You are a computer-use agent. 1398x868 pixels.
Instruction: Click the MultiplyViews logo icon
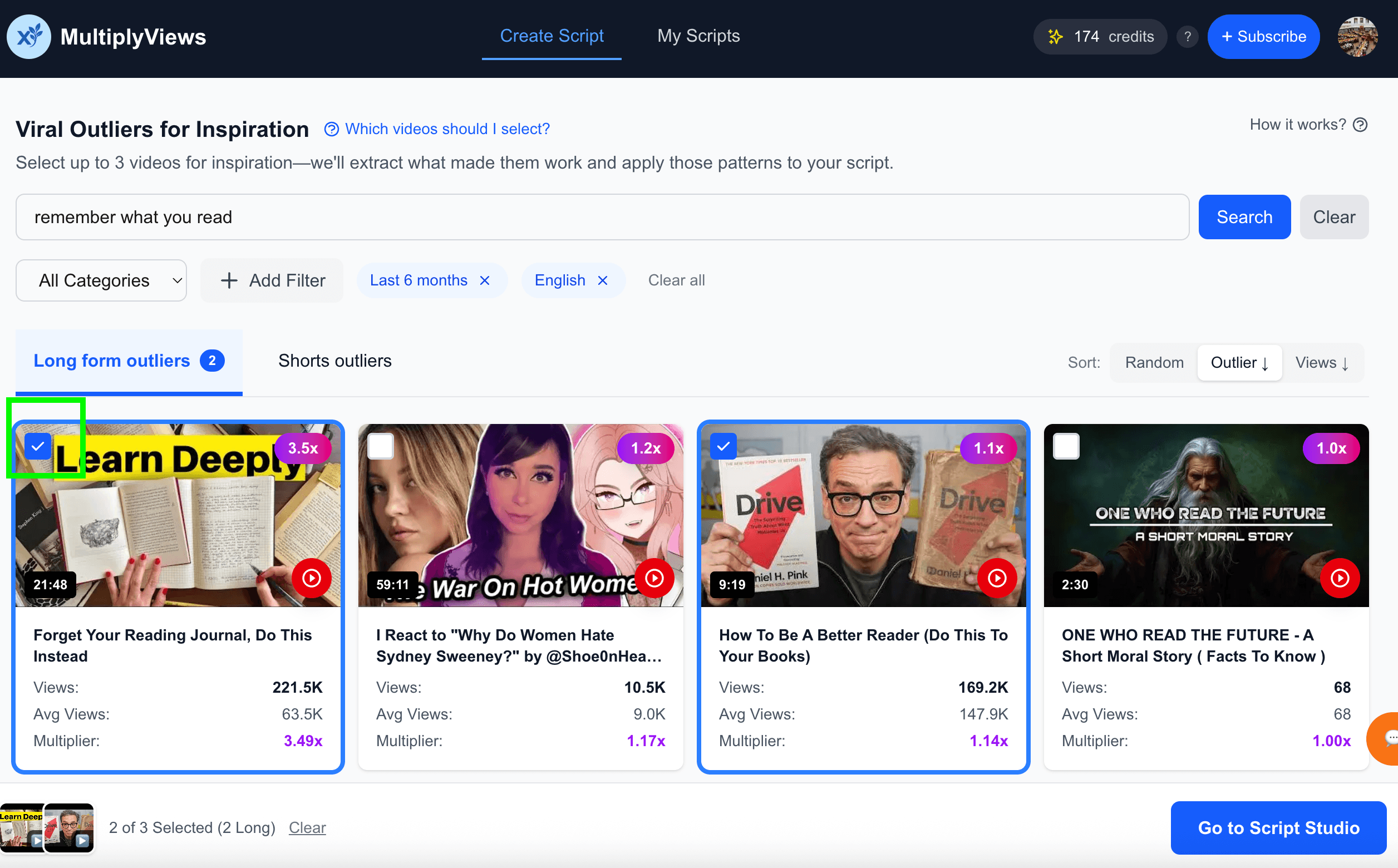coord(29,37)
